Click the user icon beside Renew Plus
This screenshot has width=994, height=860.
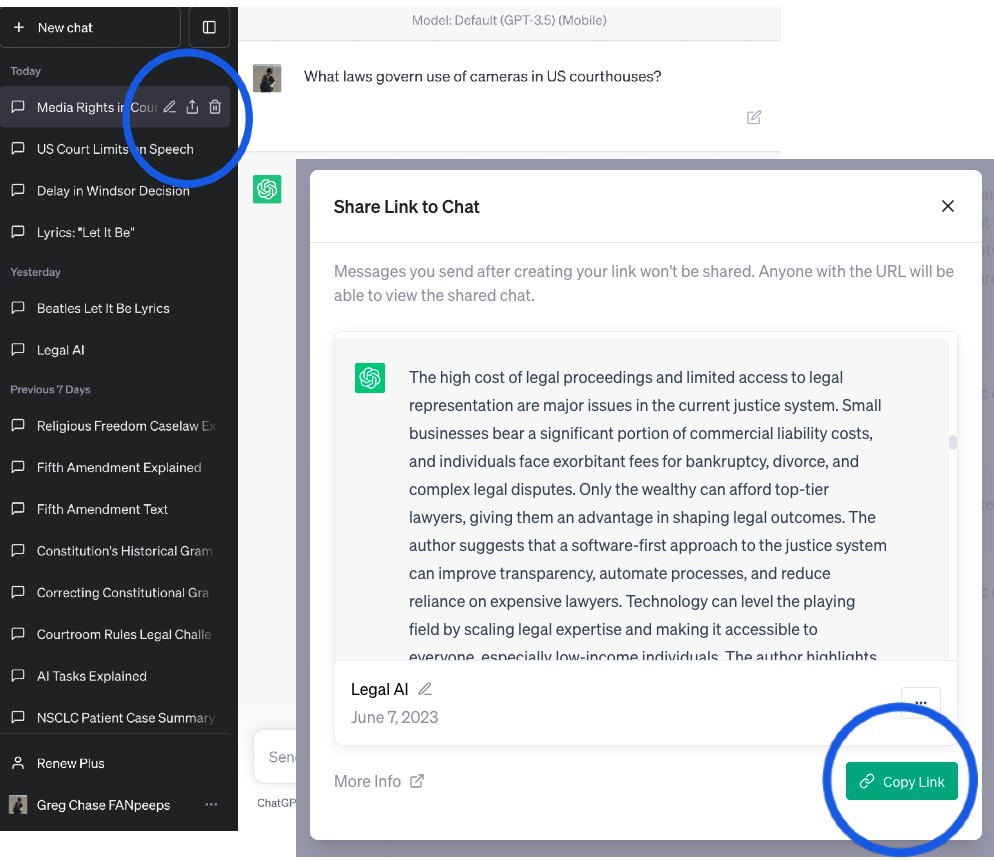coord(18,763)
